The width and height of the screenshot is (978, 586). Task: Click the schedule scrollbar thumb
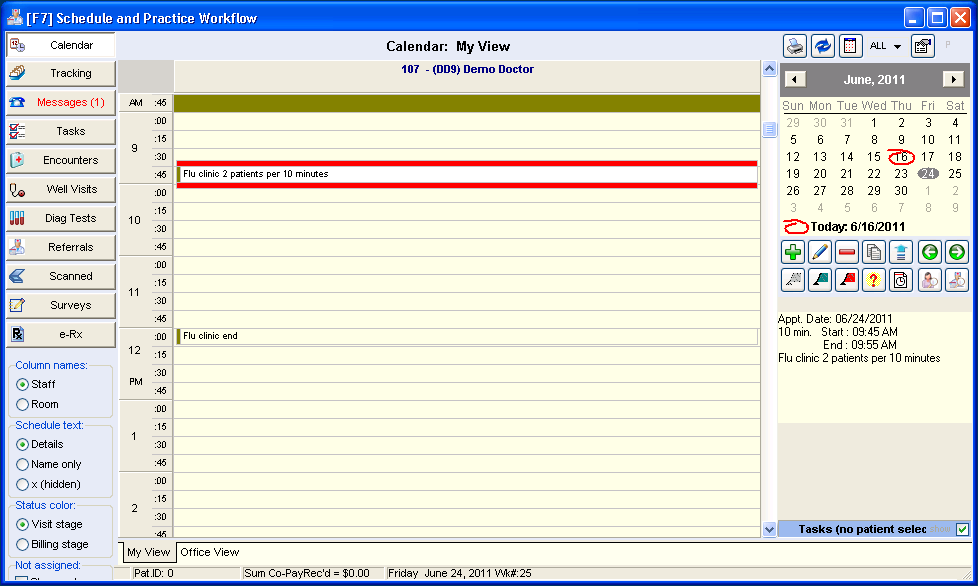pos(770,130)
